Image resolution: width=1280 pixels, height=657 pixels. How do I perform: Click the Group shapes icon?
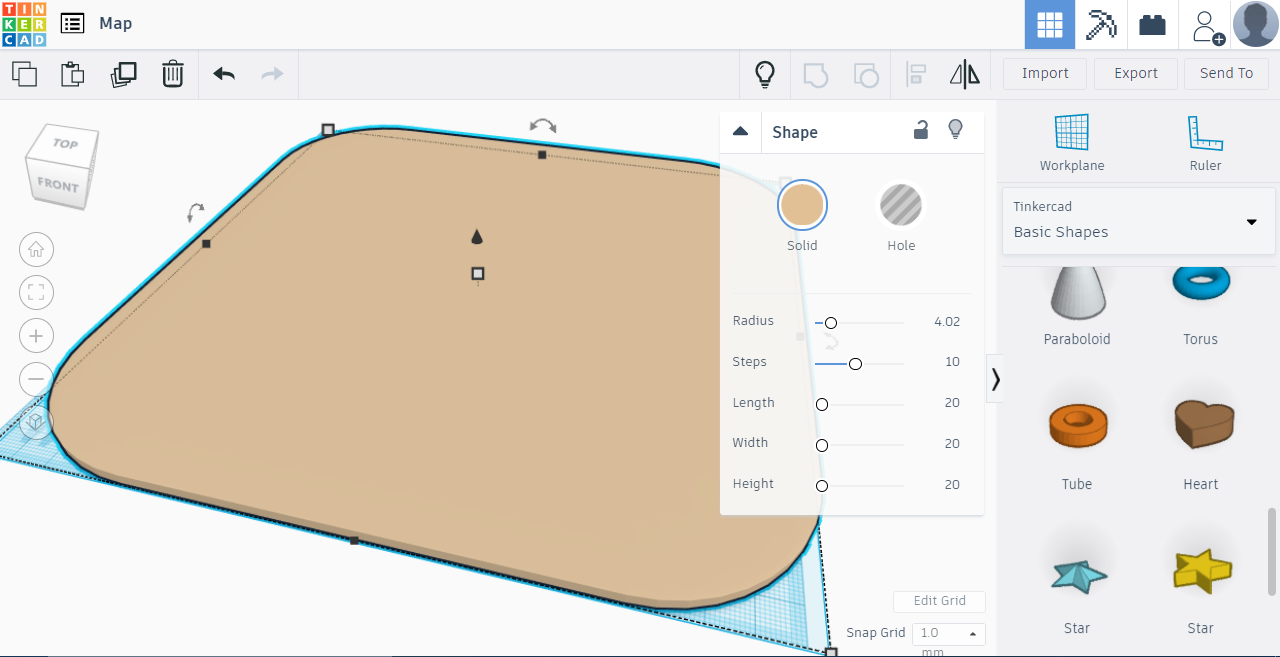pyautogui.click(x=816, y=74)
